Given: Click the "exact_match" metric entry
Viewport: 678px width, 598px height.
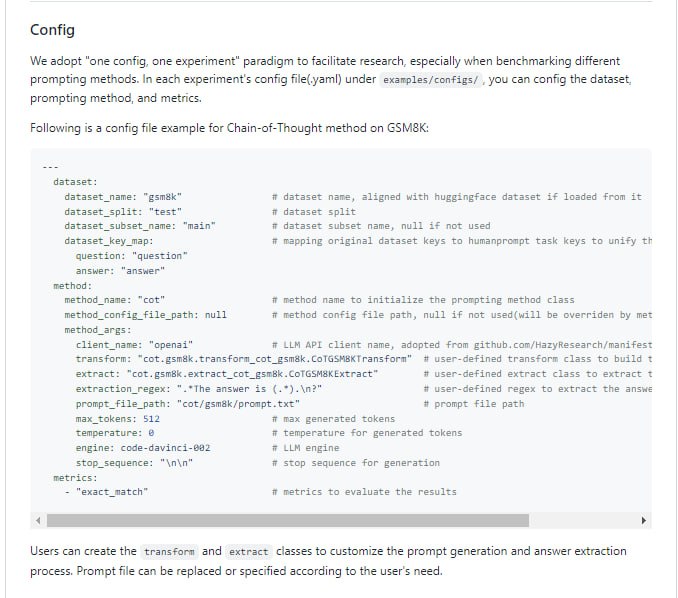Looking at the screenshot, I should [x=111, y=492].
